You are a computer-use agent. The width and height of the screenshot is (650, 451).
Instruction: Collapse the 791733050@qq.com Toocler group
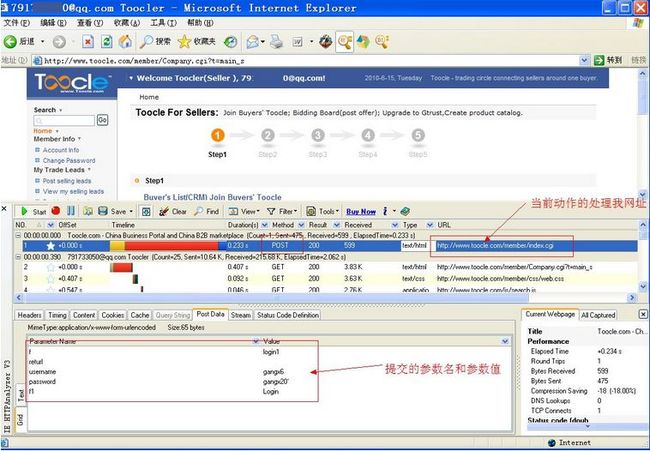(x=18, y=257)
